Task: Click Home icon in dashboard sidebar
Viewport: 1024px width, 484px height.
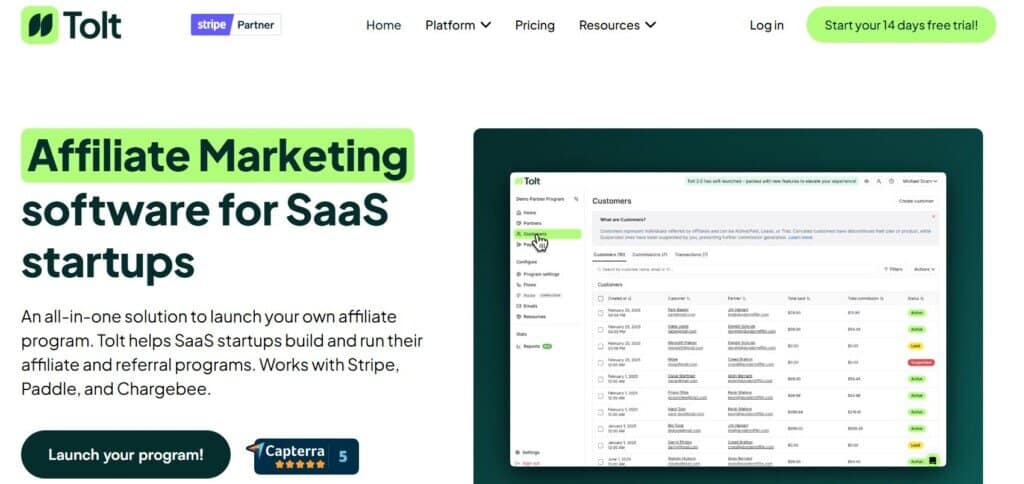Action: pyautogui.click(x=518, y=213)
